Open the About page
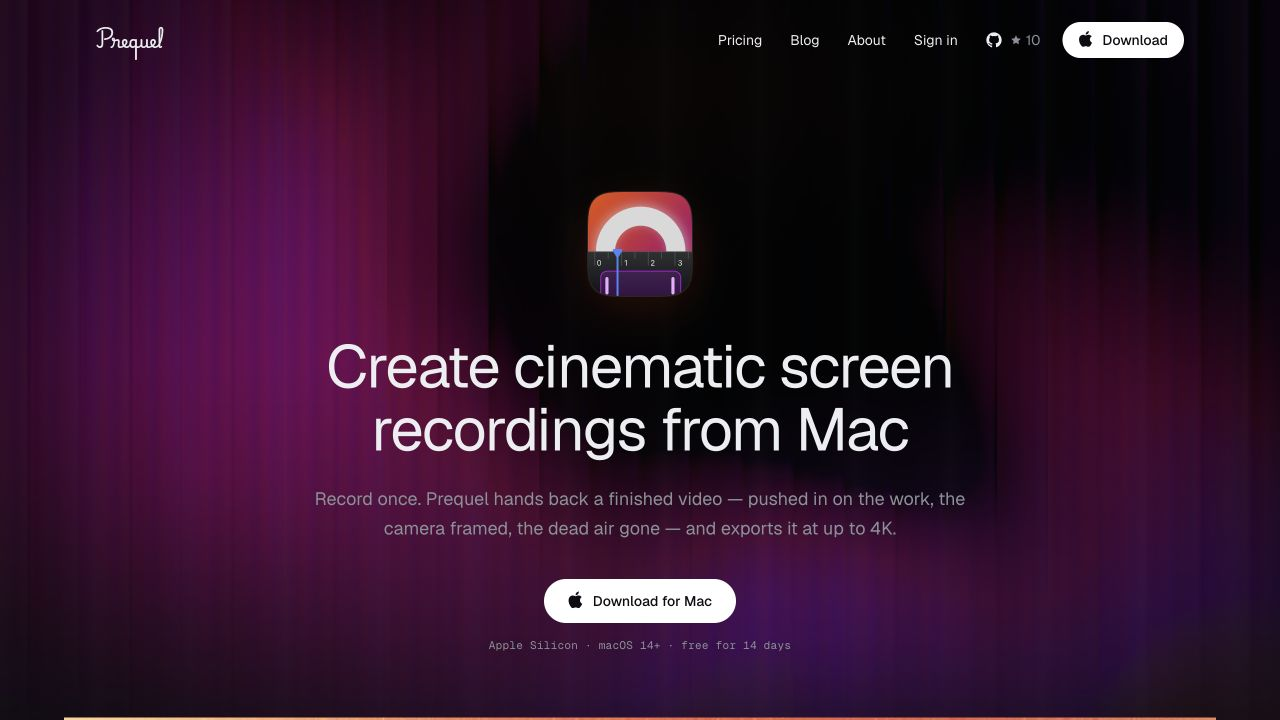Screen dimensions: 1280x720 pyautogui.click(x=867, y=40)
